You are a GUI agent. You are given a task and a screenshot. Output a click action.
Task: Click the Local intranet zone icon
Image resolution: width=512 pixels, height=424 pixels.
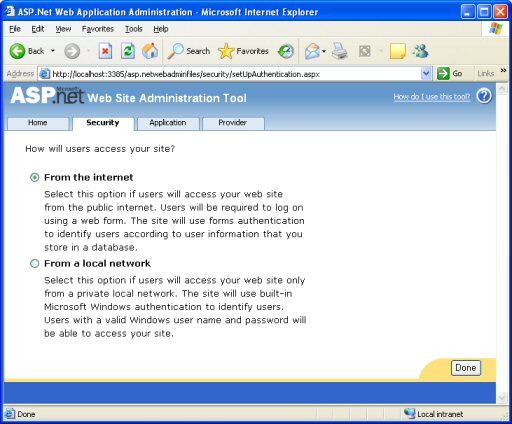tap(409, 414)
